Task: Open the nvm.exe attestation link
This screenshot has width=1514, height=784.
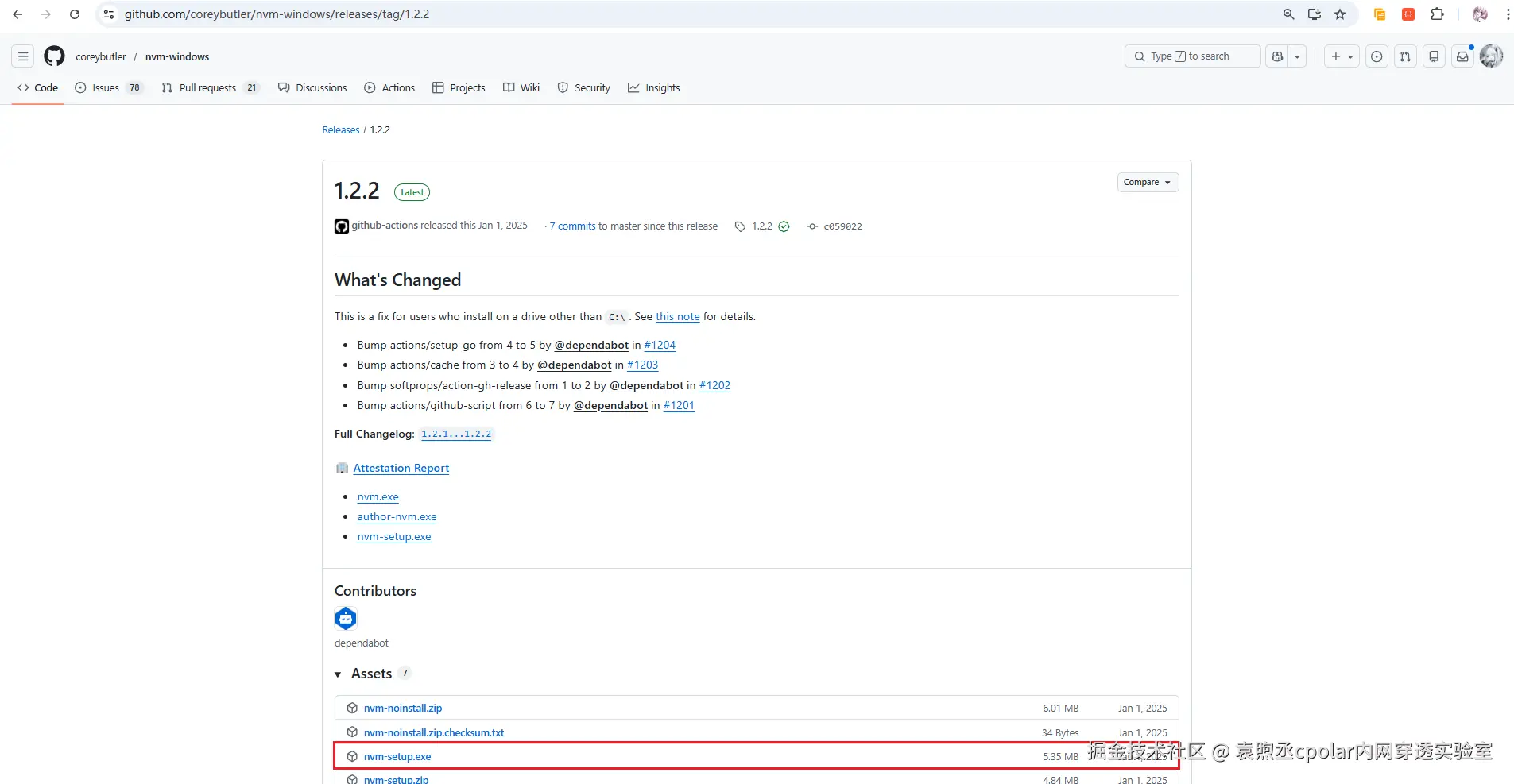Action: [378, 496]
